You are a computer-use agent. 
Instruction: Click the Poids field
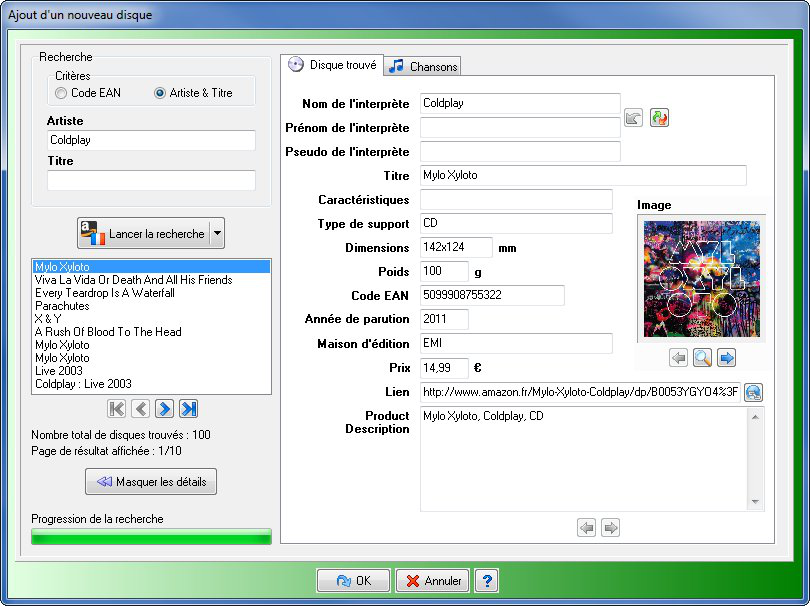(444, 271)
